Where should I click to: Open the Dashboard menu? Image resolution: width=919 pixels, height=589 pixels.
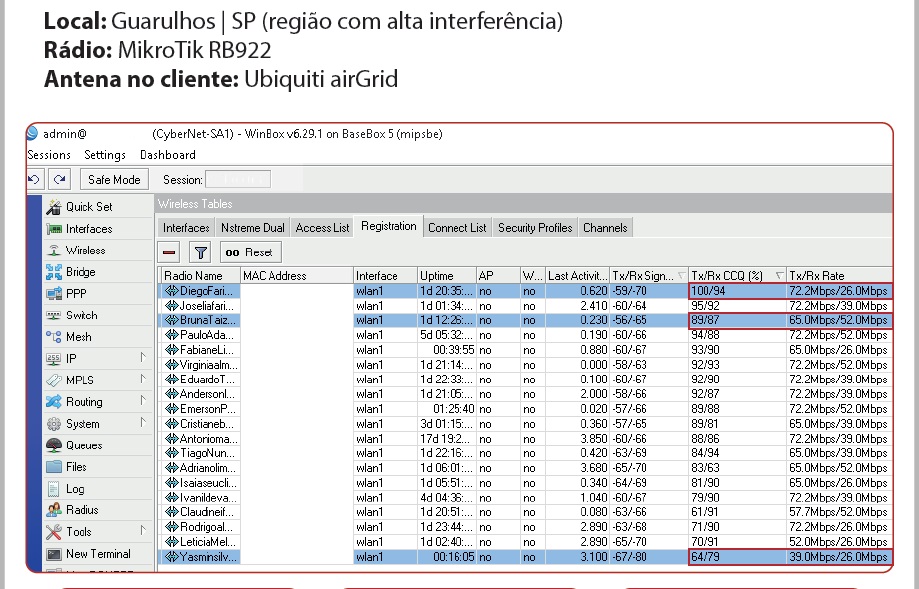pyautogui.click(x=168, y=155)
